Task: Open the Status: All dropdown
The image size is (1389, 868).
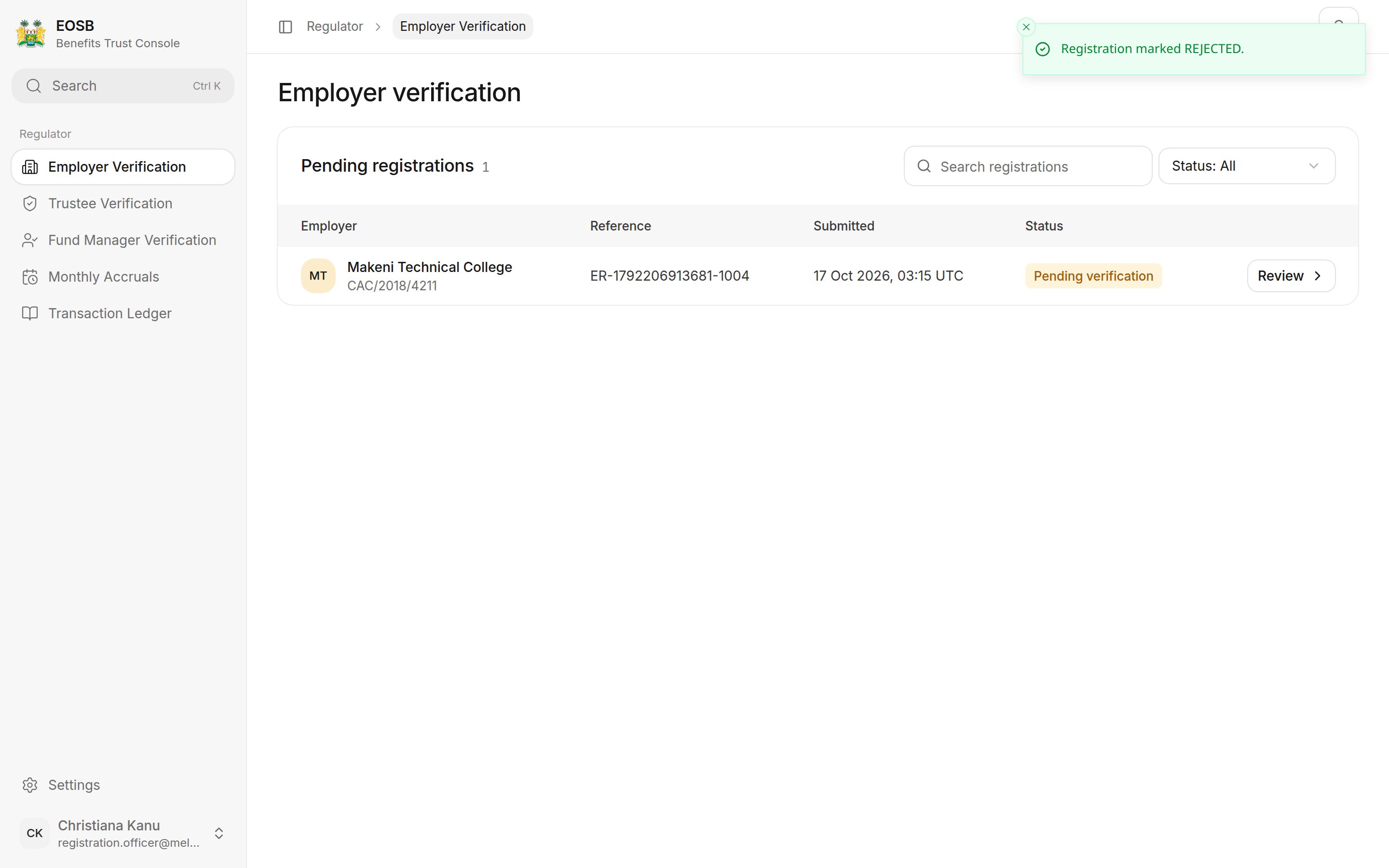Action: (x=1247, y=166)
